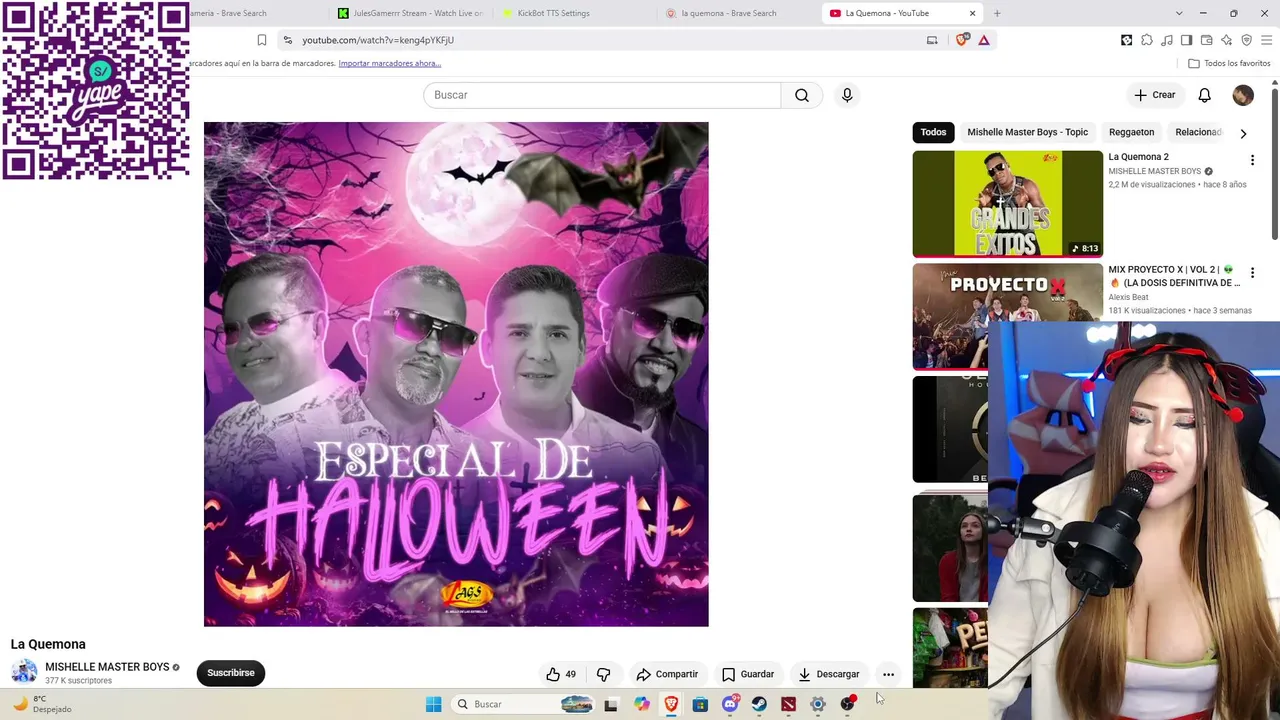
Task: Open La Quemona 2 video title
Action: 1138,157
